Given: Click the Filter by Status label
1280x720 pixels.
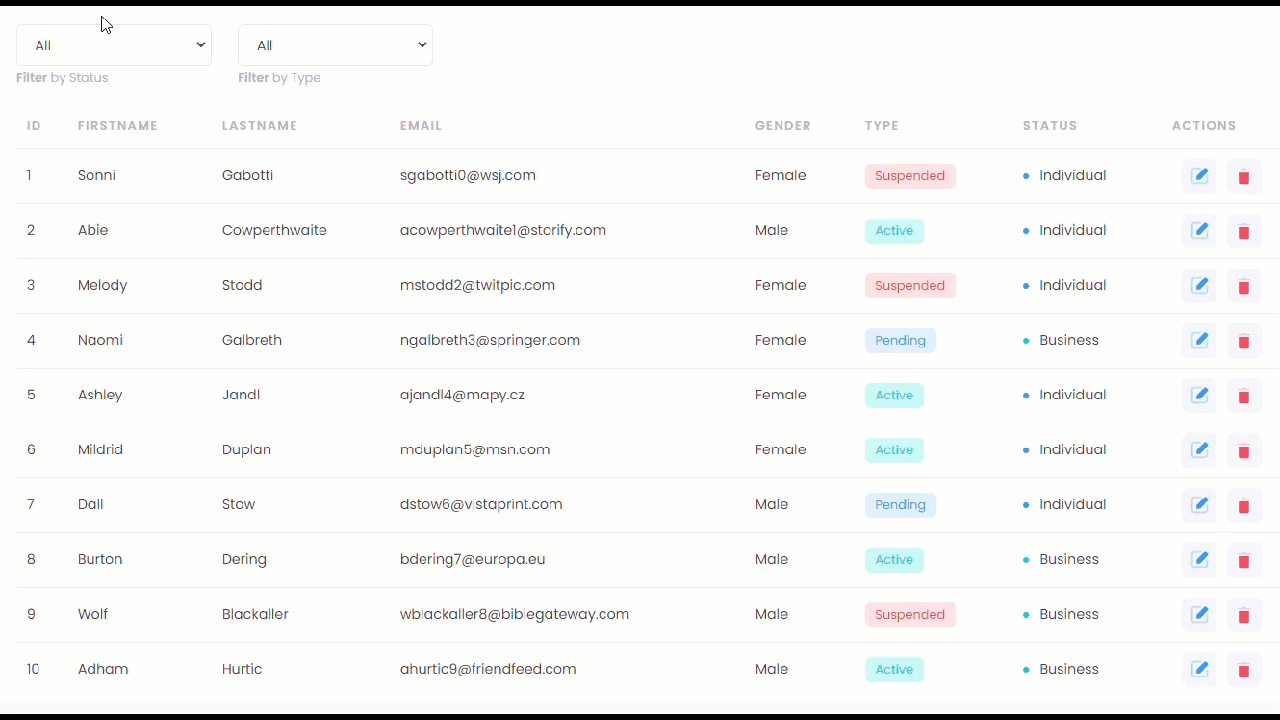Looking at the screenshot, I should click(x=62, y=78).
